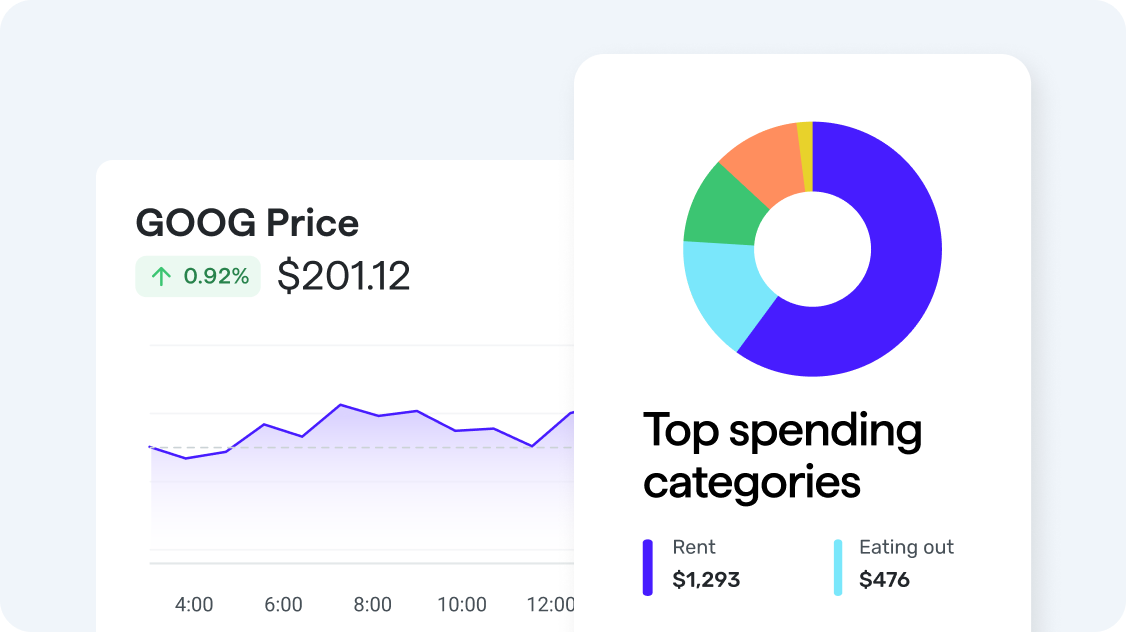Click the $201.12 price value
Image resolution: width=1126 pixels, height=632 pixels.
point(343,277)
